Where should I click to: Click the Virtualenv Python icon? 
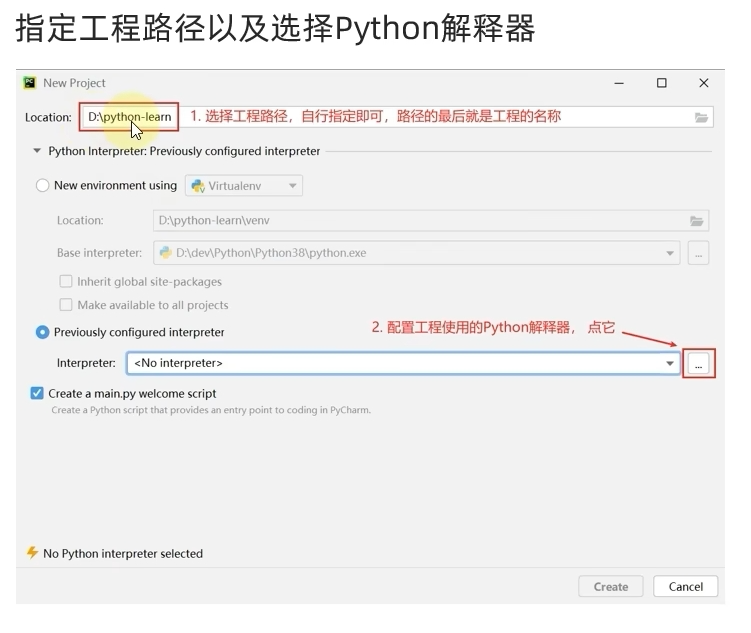tap(198, 186)
